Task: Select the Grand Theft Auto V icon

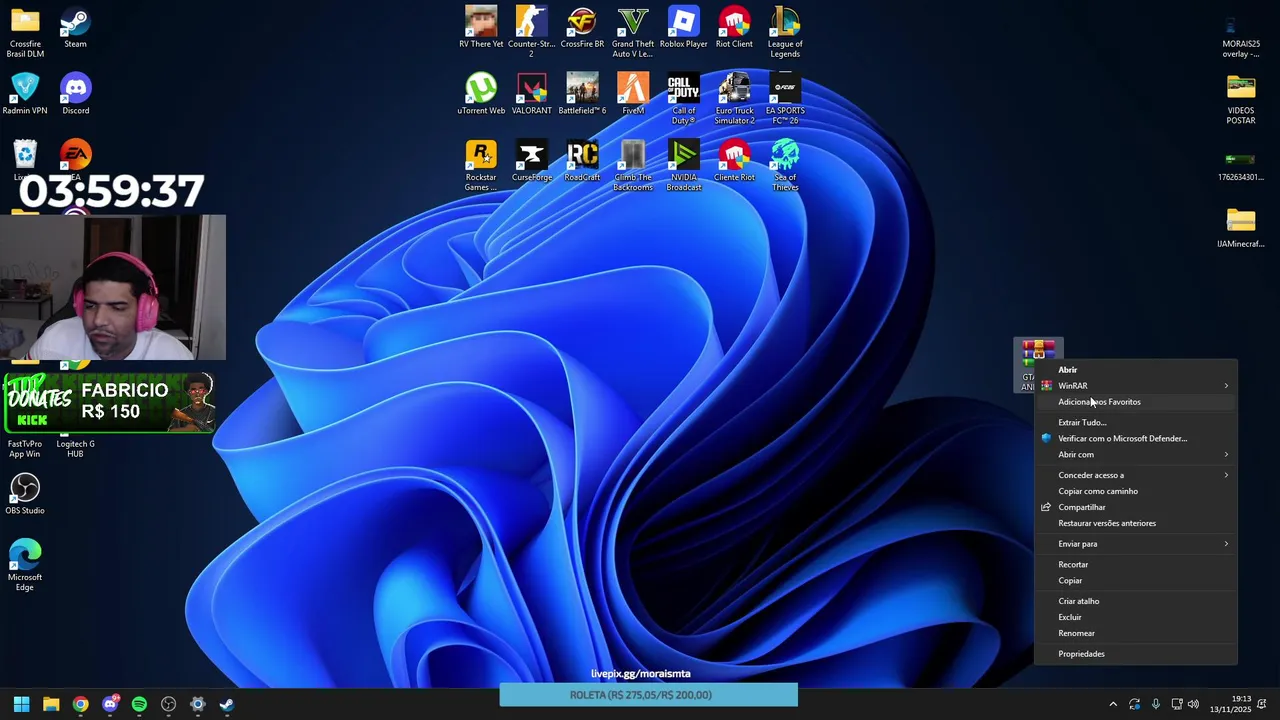Action: click(x=633, y=32)
